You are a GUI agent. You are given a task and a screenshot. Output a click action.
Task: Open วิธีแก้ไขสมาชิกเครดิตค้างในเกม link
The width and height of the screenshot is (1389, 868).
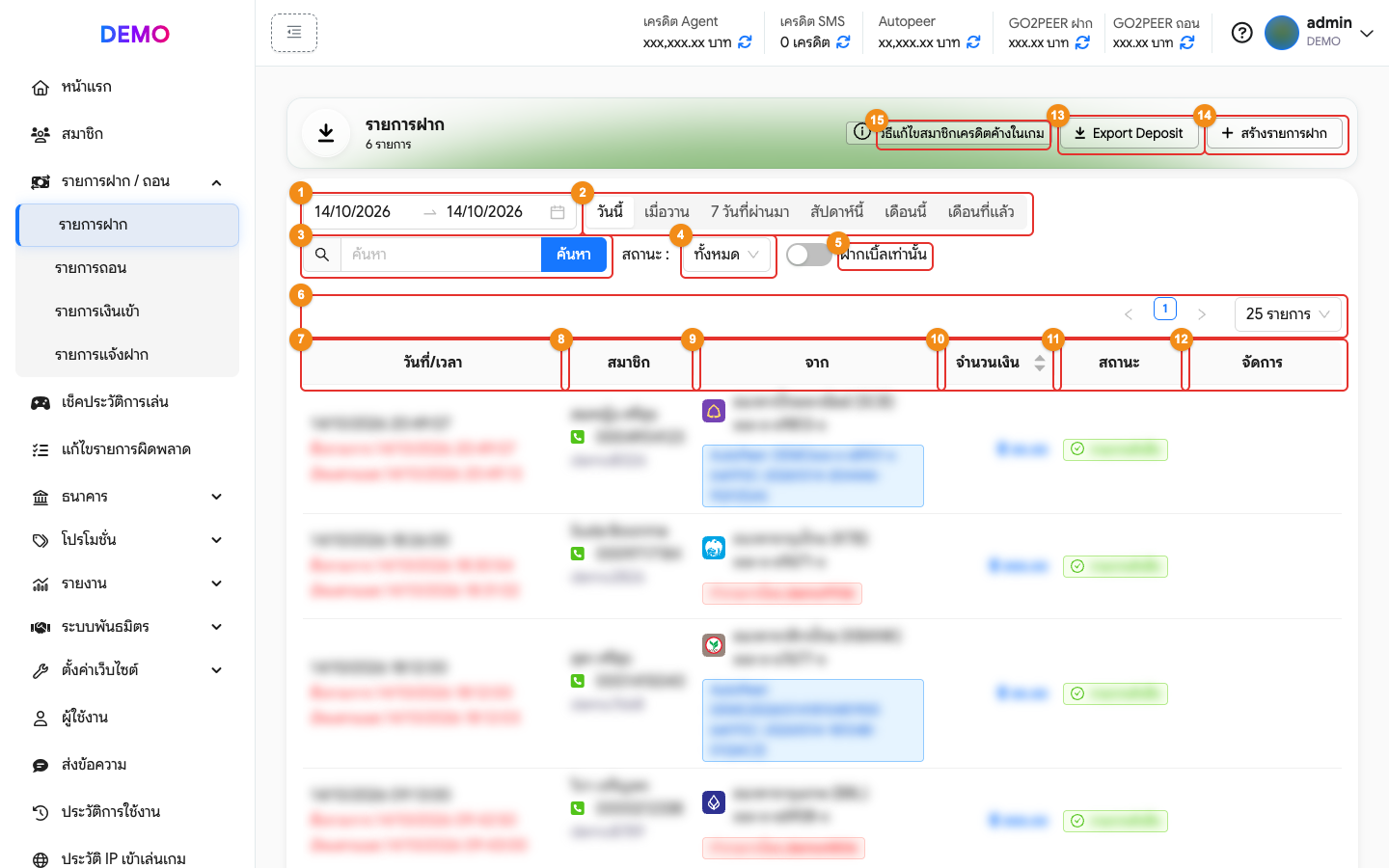pos(963,133)
